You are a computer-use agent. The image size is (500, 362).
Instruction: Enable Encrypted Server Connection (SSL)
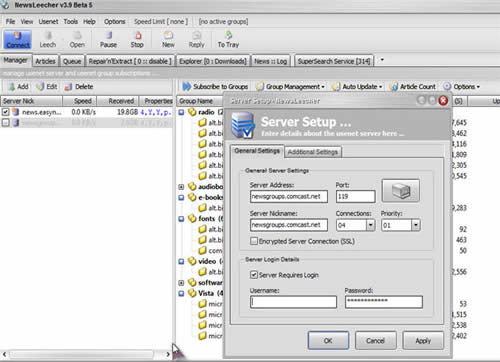pyautogui.click(x=254, y=241)
